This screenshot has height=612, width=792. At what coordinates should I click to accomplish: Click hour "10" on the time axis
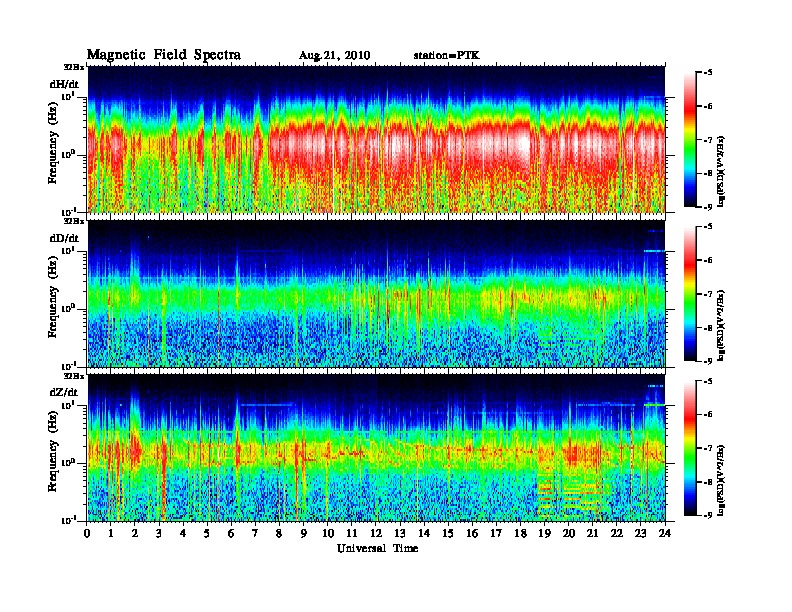click(x=328, y=533)
